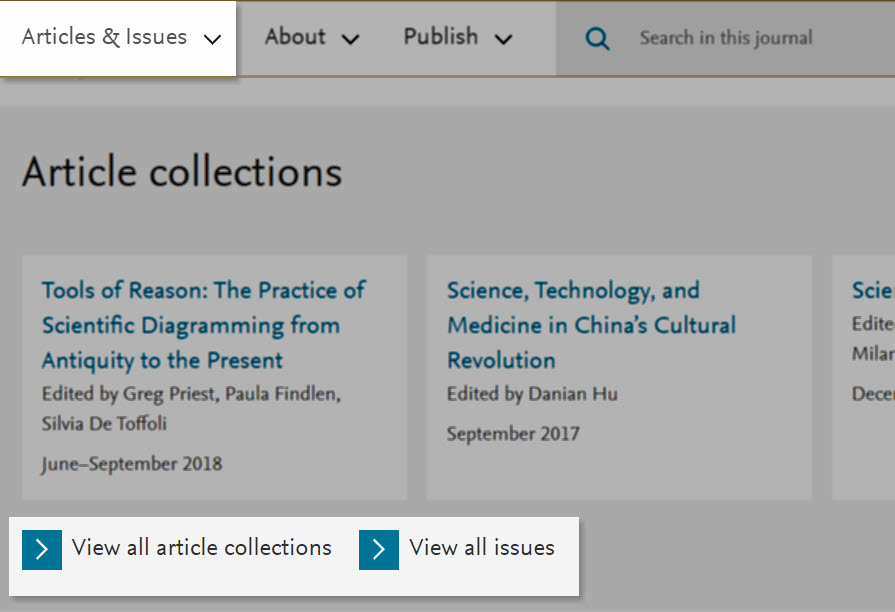Click View all article collections
The image size is (895, 612).
click(x=201, y=548)
